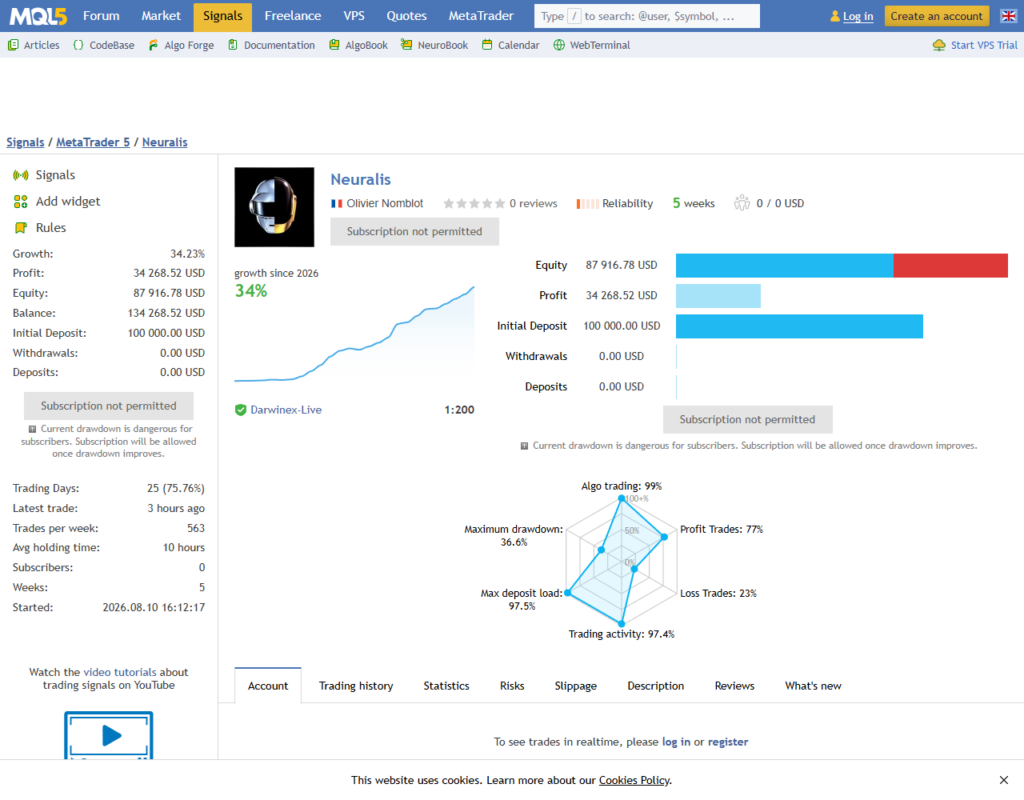Click the Algo Forge icon
Screen dimensions: 1024x800
click(153, 45)
